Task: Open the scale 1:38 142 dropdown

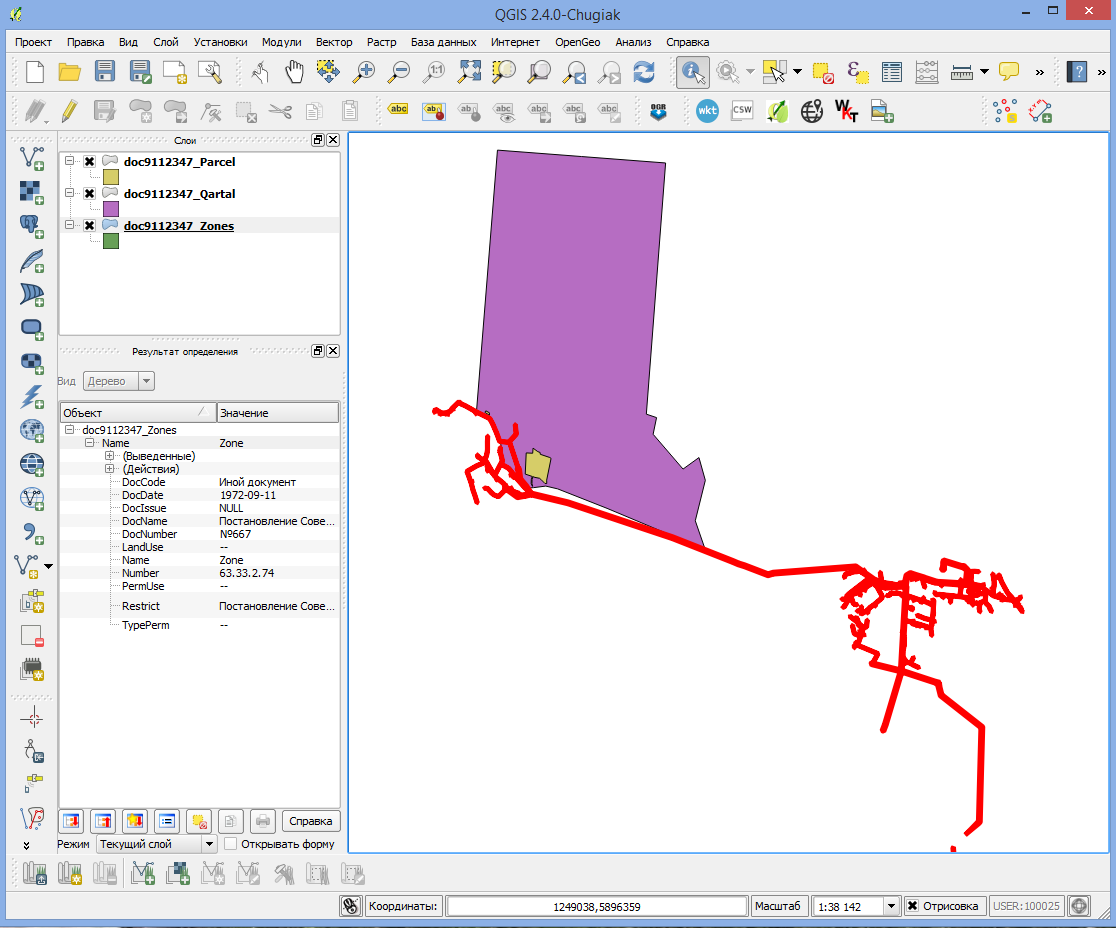Action: point(891,906)
